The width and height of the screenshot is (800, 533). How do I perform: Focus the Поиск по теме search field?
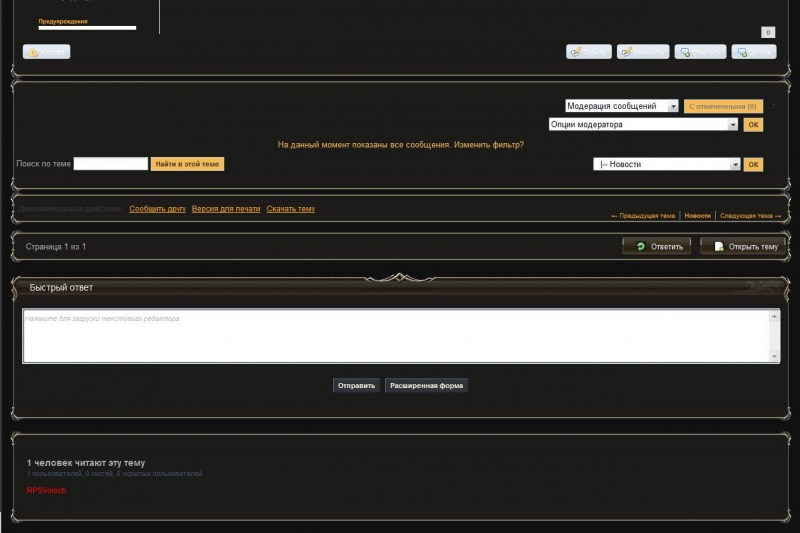point(111,164)
